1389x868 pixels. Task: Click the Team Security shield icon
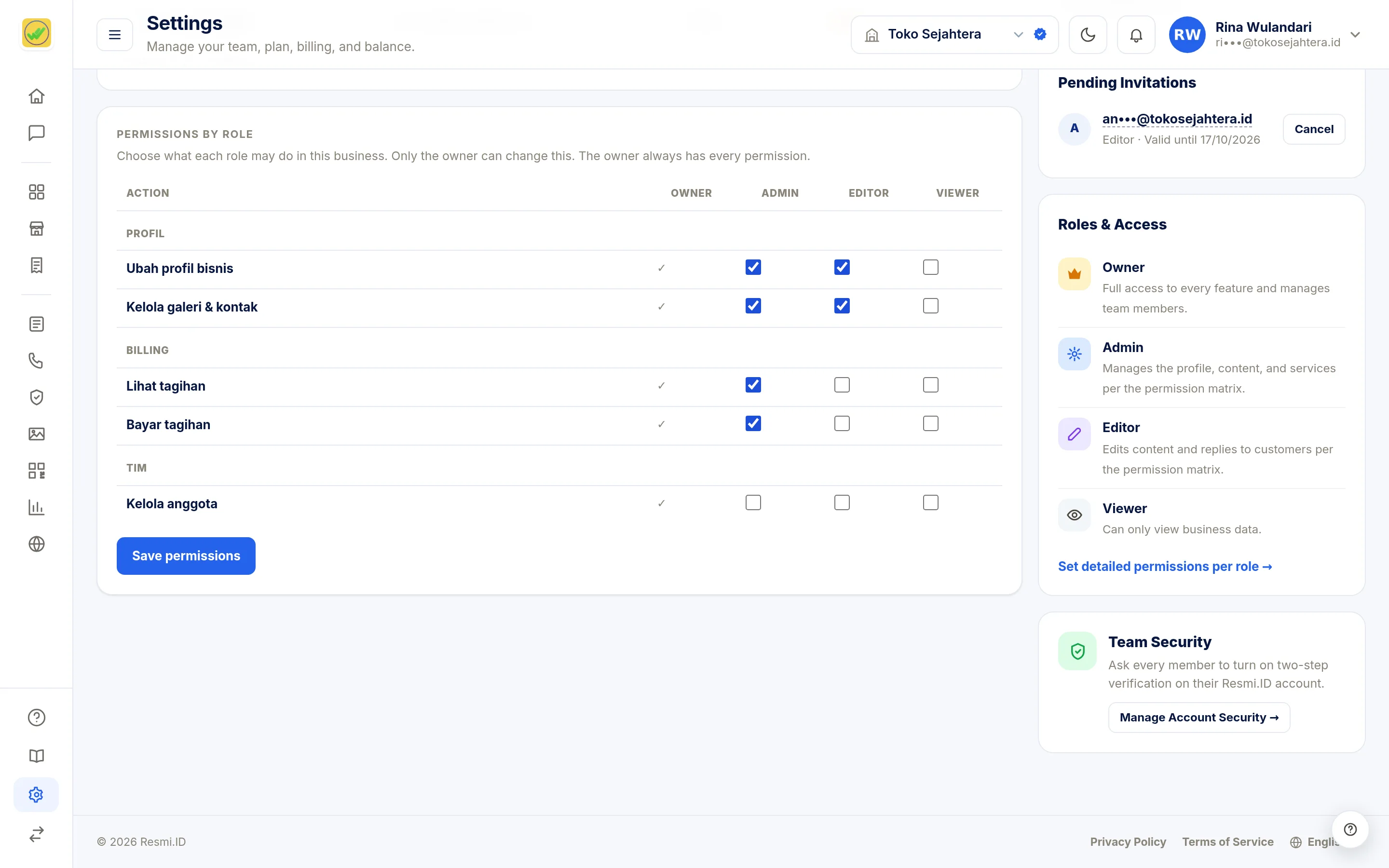(1077, 651)
